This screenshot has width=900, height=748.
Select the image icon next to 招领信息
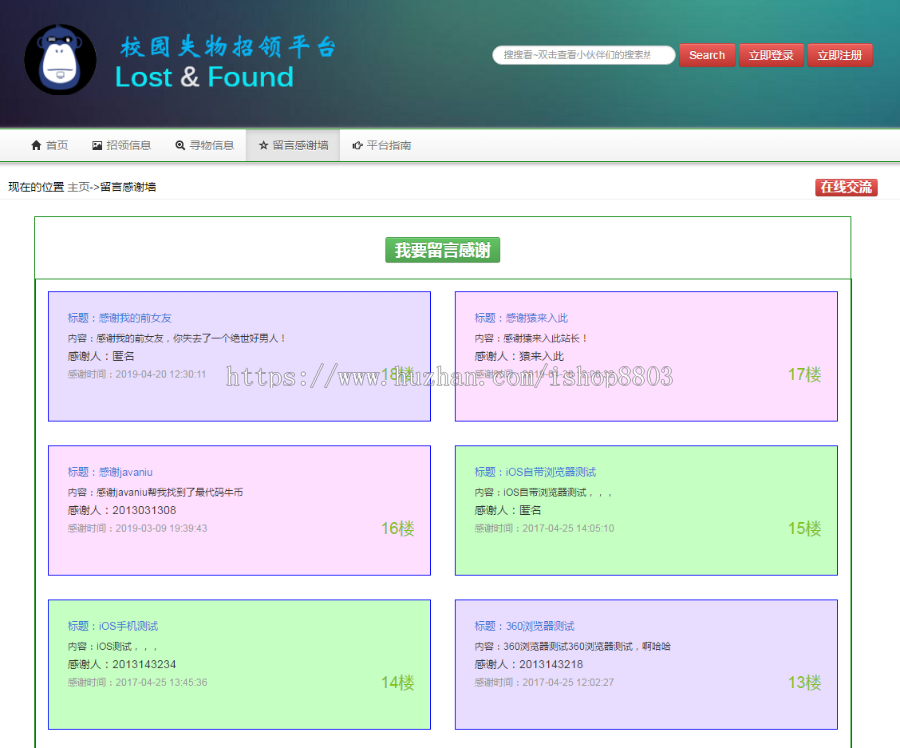pyautogui.click(x=95, y=144)
